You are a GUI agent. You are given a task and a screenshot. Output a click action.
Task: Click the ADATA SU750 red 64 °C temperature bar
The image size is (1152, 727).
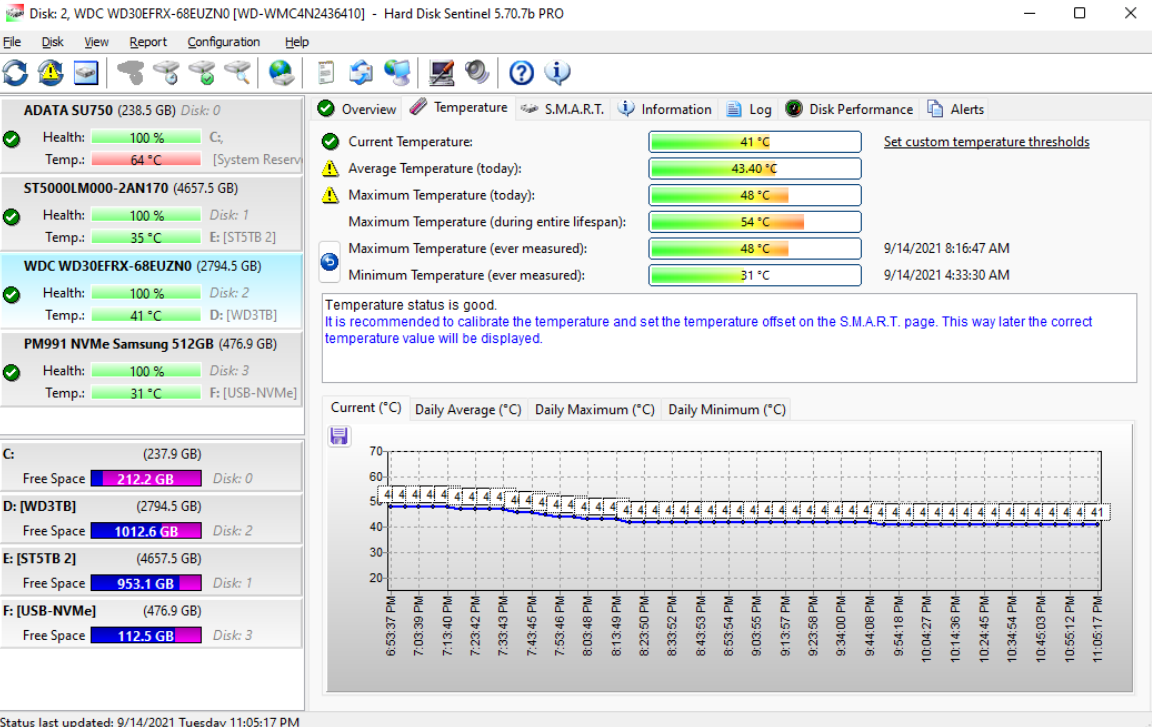pos(146,159)
